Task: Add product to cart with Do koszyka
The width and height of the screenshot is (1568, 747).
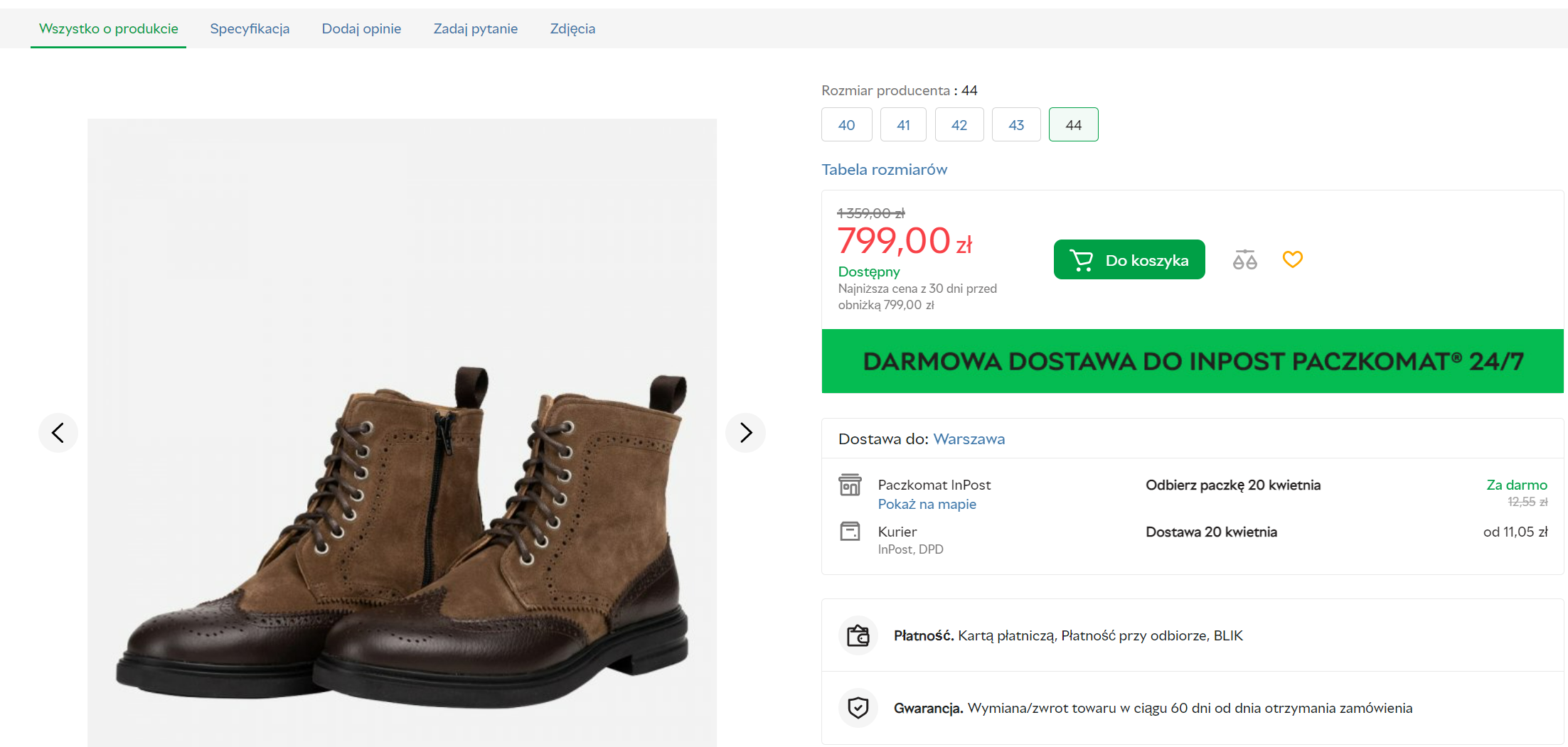Action: point(1129,260)
